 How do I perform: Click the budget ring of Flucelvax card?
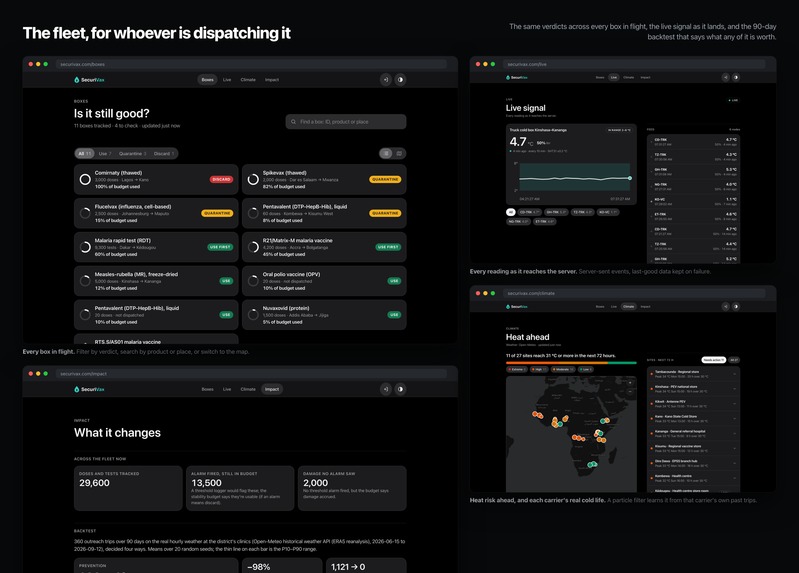click(85, 213)
